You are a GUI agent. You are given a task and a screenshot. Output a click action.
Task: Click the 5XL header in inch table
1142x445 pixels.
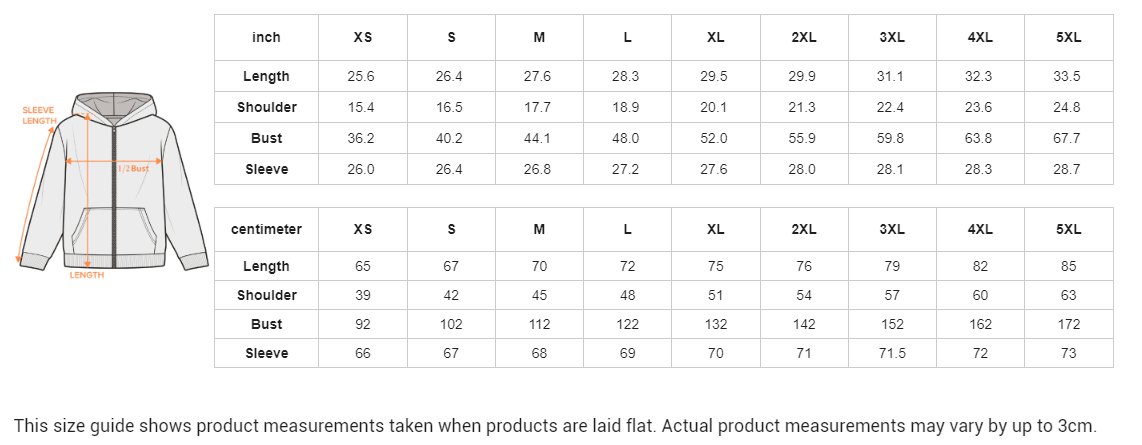tap(1068, 37)
